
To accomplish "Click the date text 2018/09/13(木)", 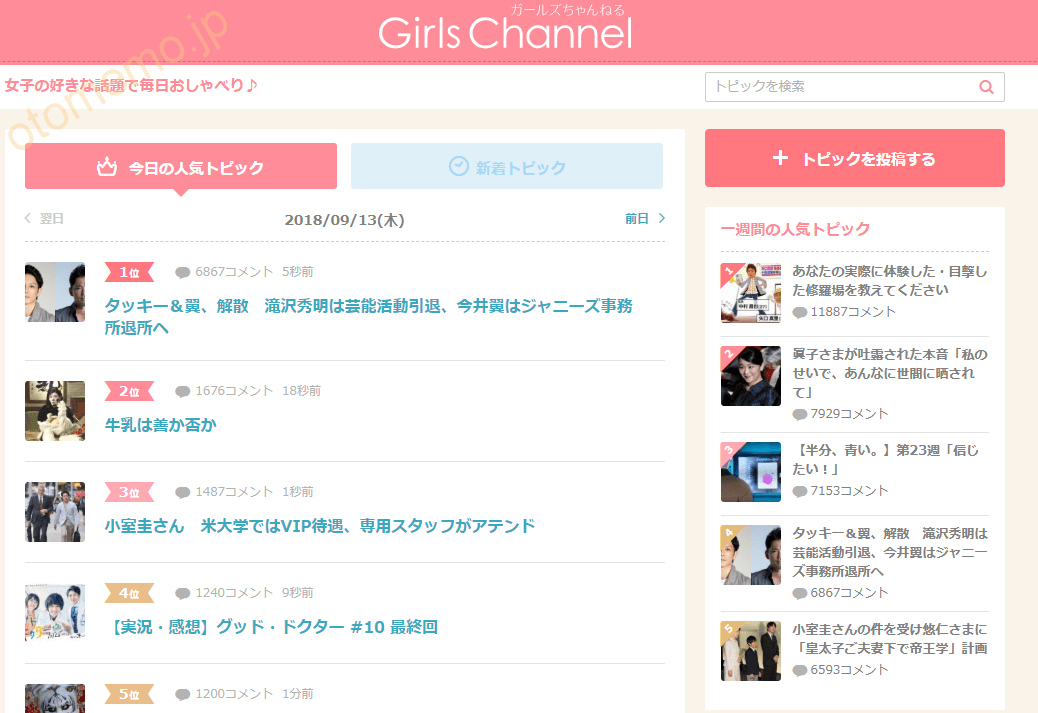I will point(344,220).
